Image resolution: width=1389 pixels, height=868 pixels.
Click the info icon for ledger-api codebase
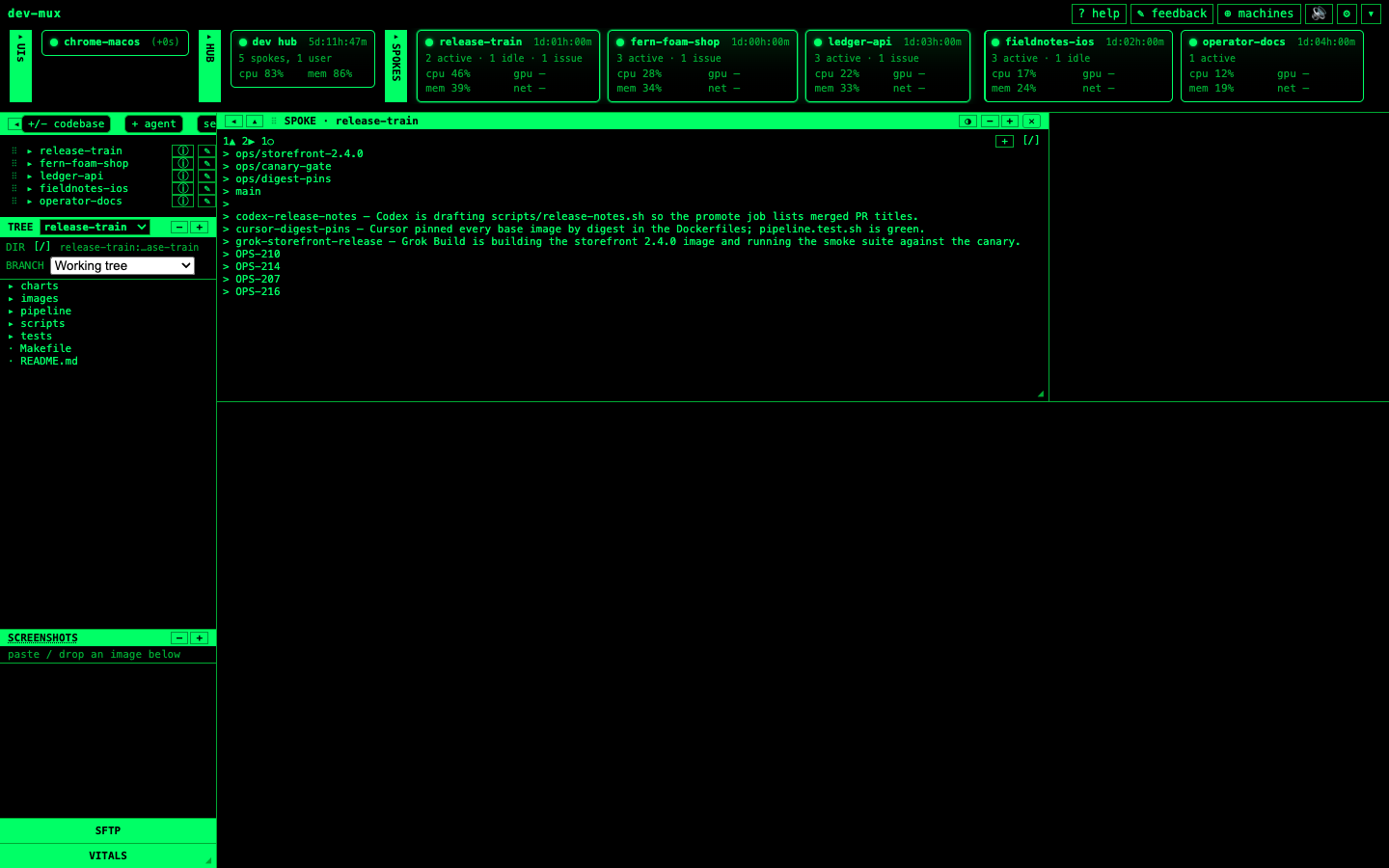182,176
